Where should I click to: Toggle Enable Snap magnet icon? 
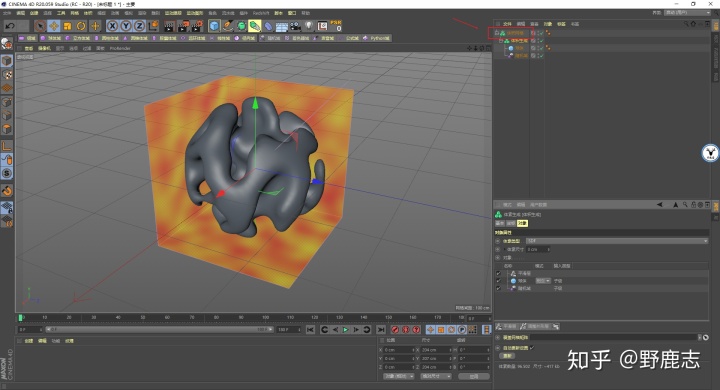[6, 190]
